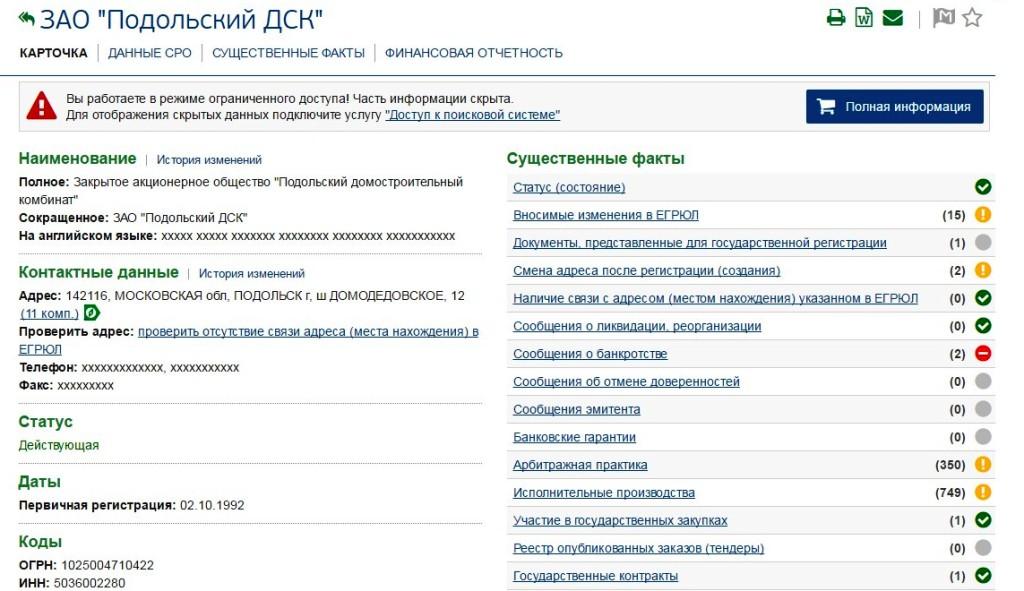This screenshot has width=1024, height=591.
Task: Go back using the green arrow icon
Action: tap(26, 19)
